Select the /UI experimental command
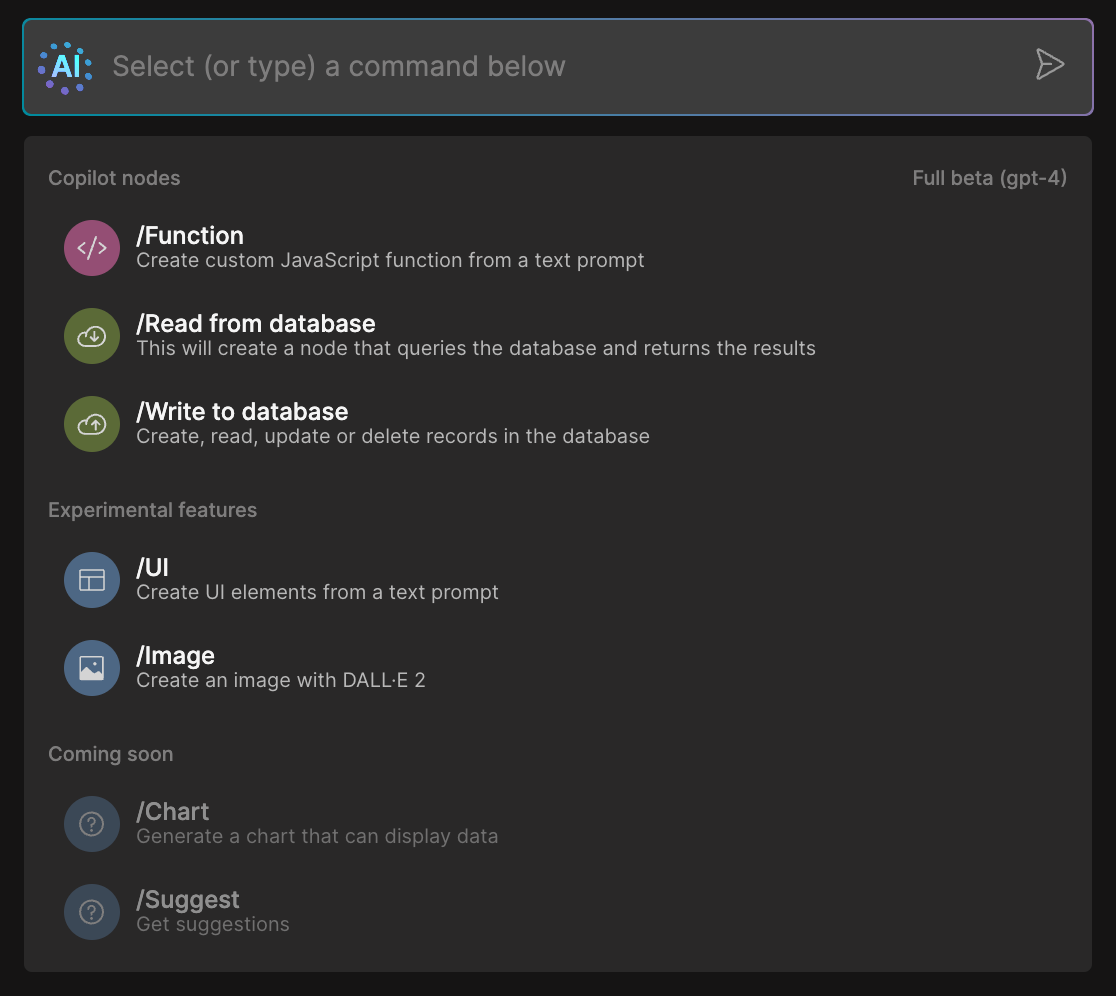 (153, 568)
